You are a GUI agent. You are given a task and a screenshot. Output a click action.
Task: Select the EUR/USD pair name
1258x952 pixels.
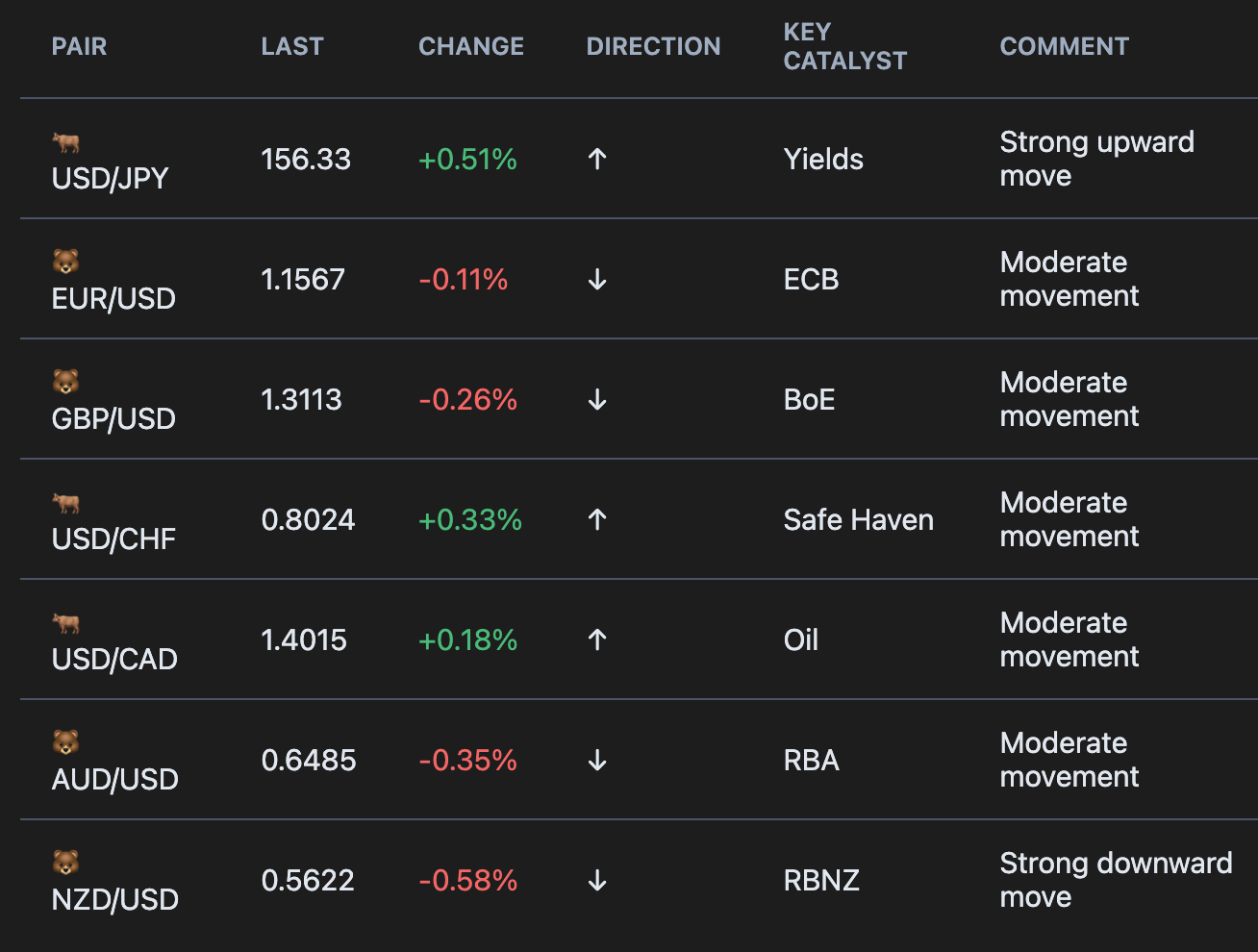tap(113, 299)
